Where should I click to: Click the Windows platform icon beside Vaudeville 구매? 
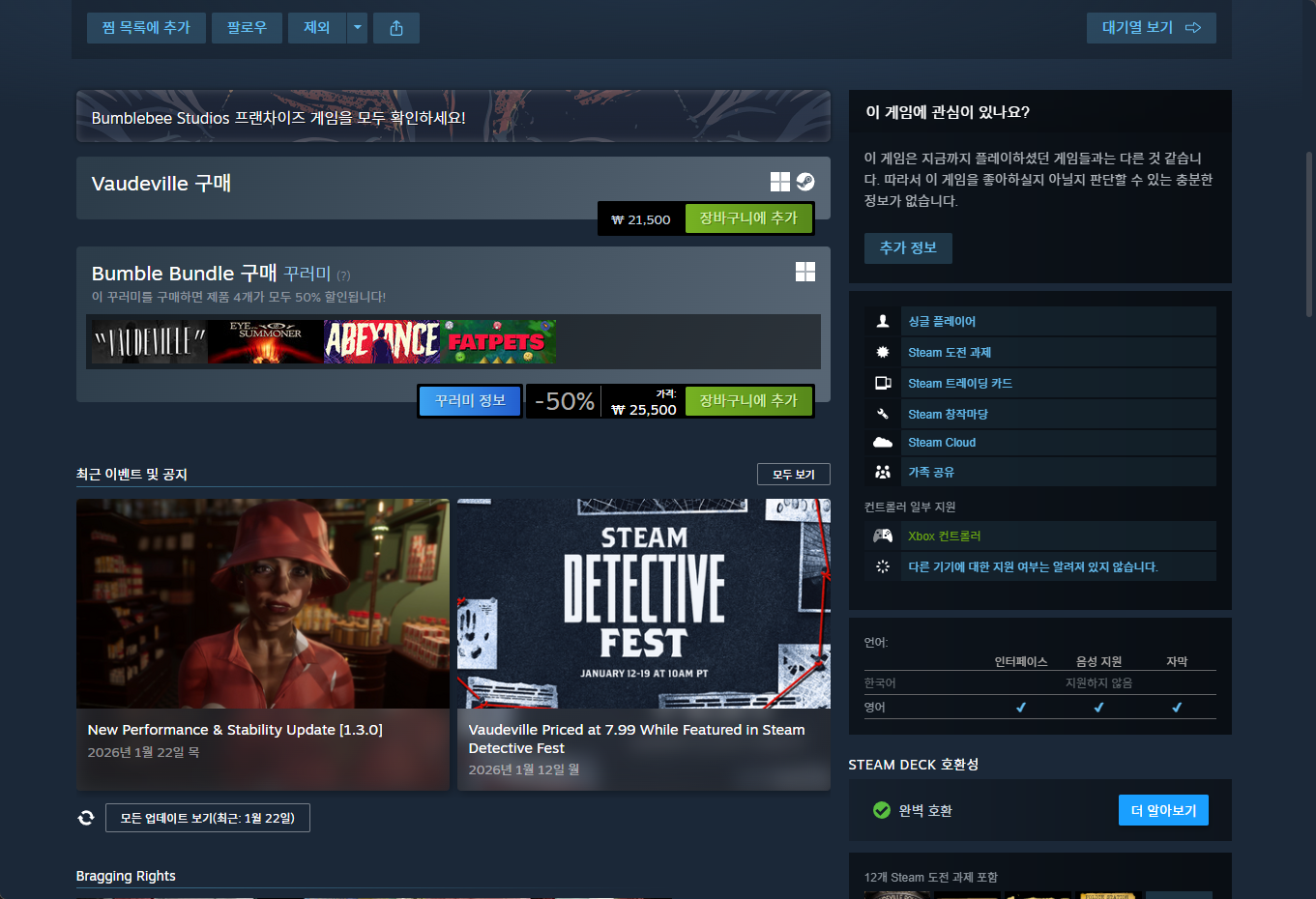tap(780, 182)
